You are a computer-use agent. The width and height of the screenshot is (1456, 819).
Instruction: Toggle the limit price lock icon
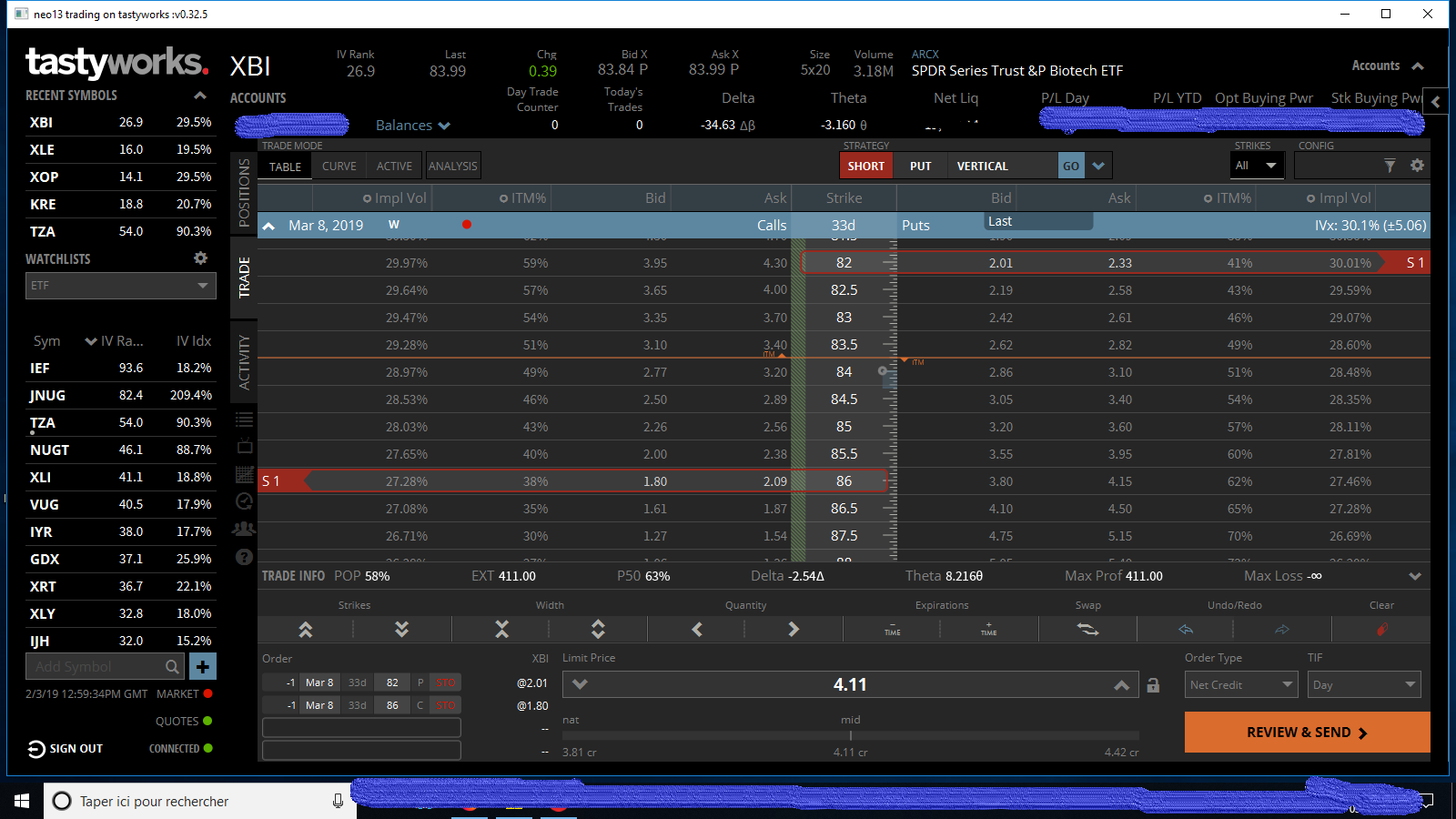(1153, 685)
